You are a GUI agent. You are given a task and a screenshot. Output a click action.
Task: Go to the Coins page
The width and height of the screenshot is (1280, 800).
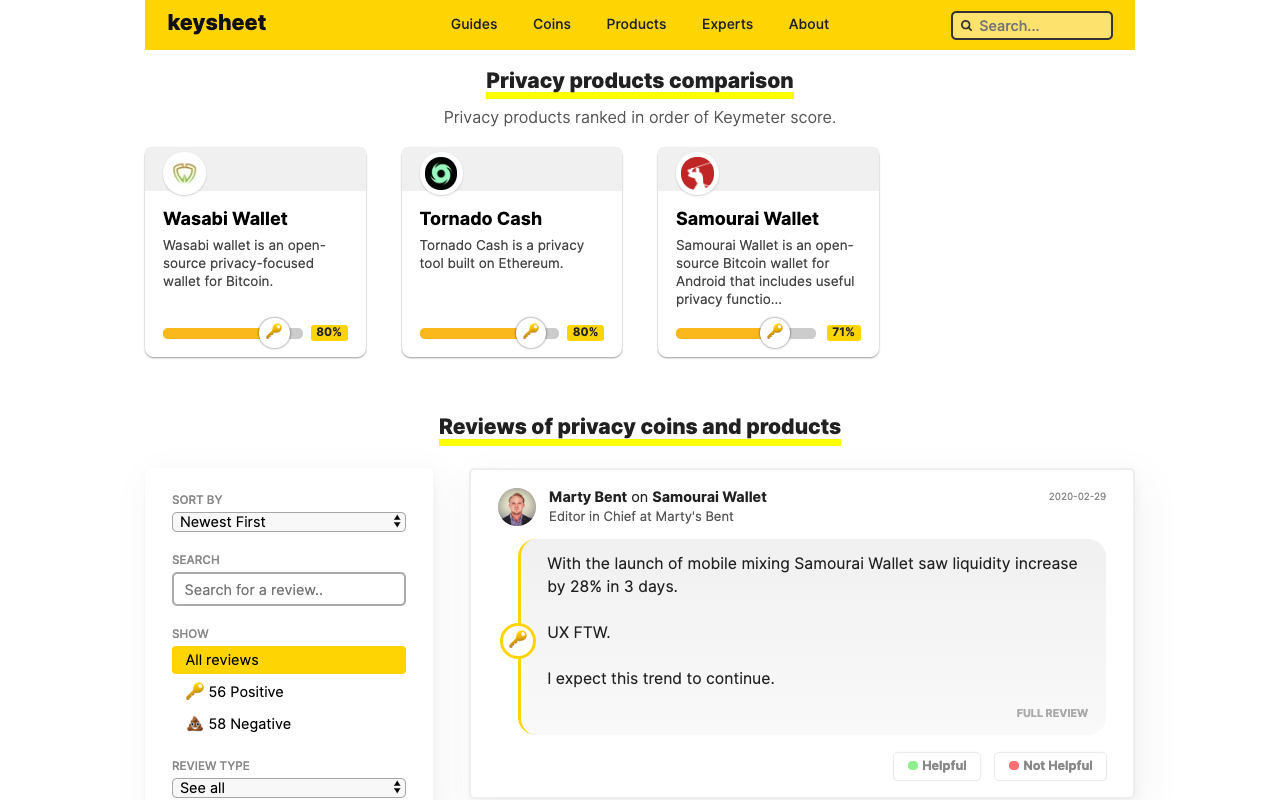tap(552, 24)
